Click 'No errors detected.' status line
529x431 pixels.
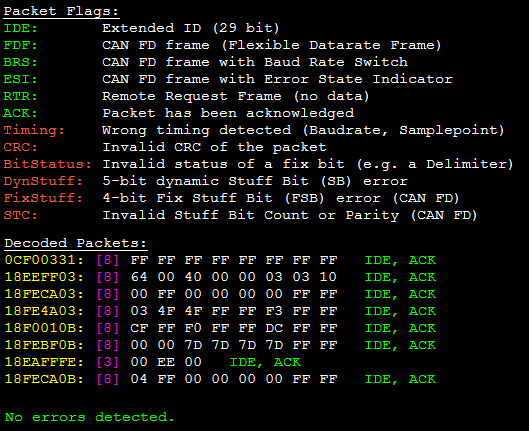pyautogui.click(x=89, y=417)
